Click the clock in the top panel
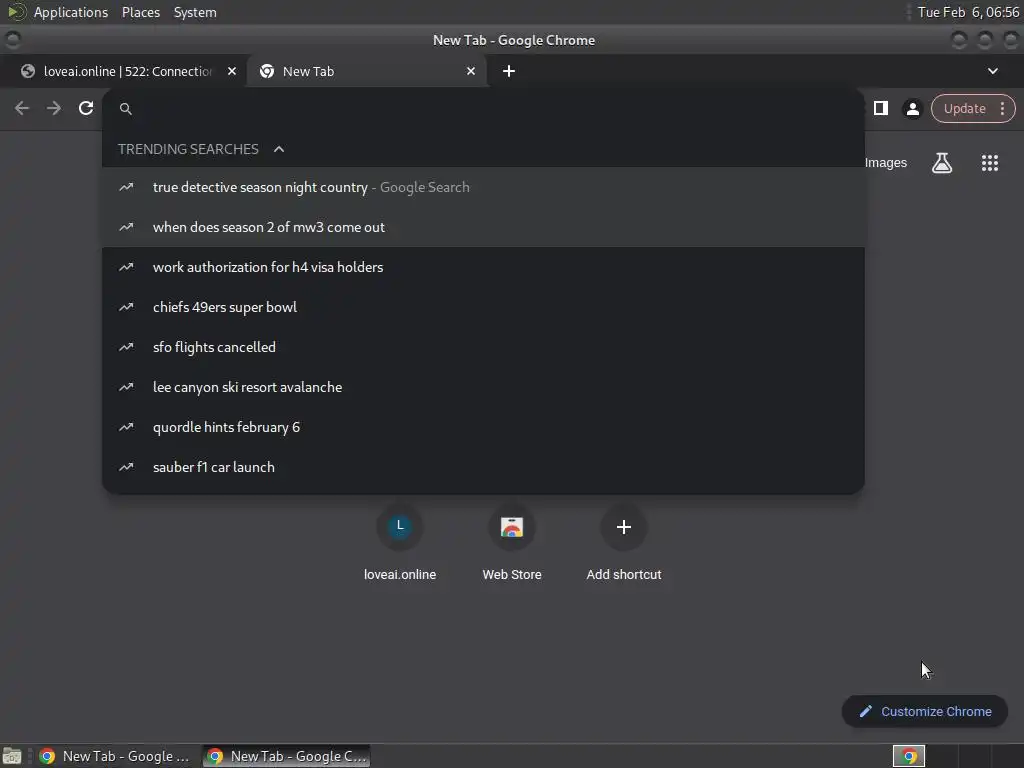1024x768 pixels. 968,12
